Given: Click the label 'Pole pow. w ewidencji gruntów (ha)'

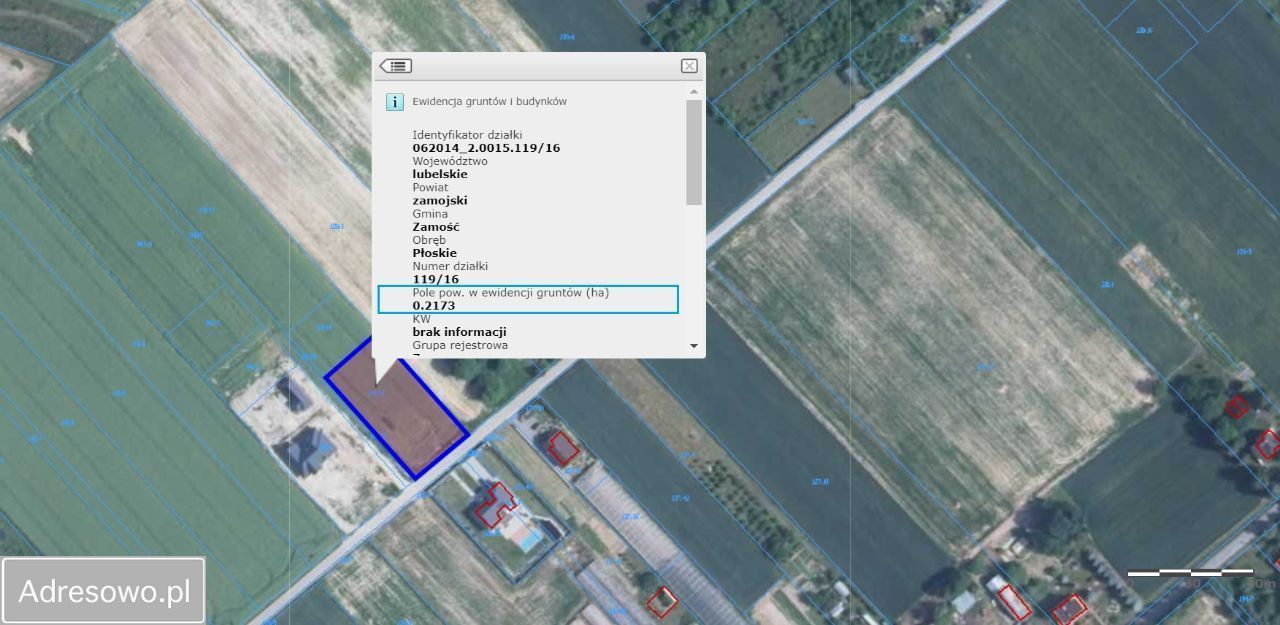Looking at the screenshot, I should pos(511,292).
